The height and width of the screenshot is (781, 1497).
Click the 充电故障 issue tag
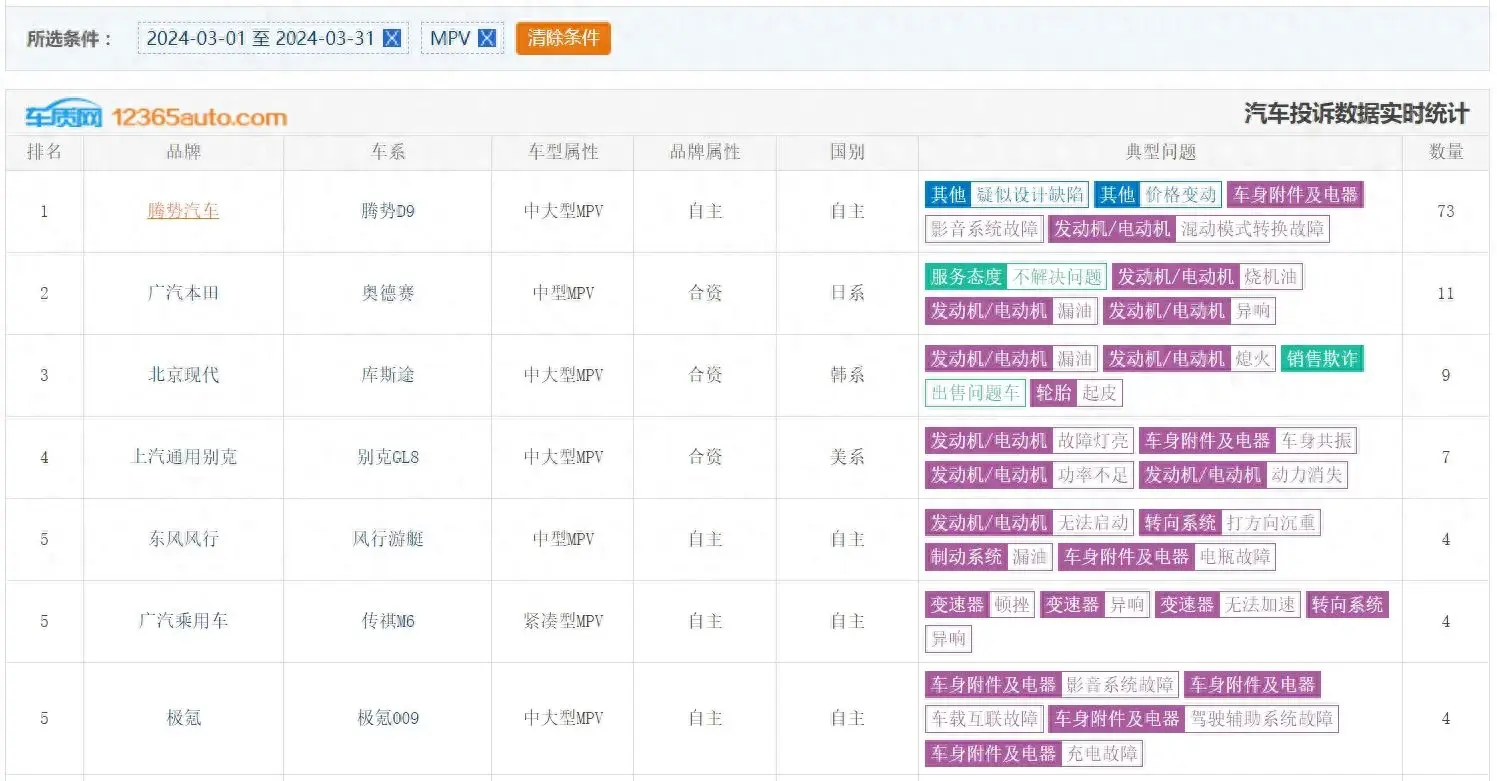pos(1101,753)
